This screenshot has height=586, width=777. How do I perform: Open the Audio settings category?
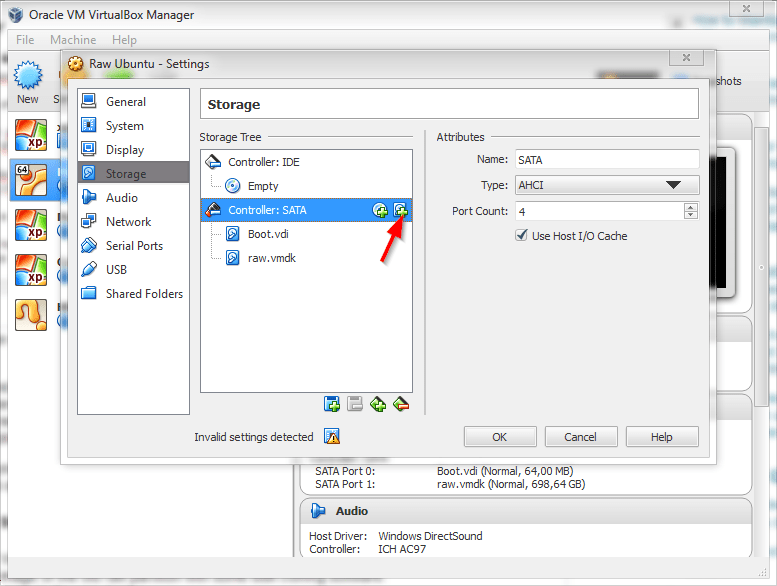click(x=133, y=198)
